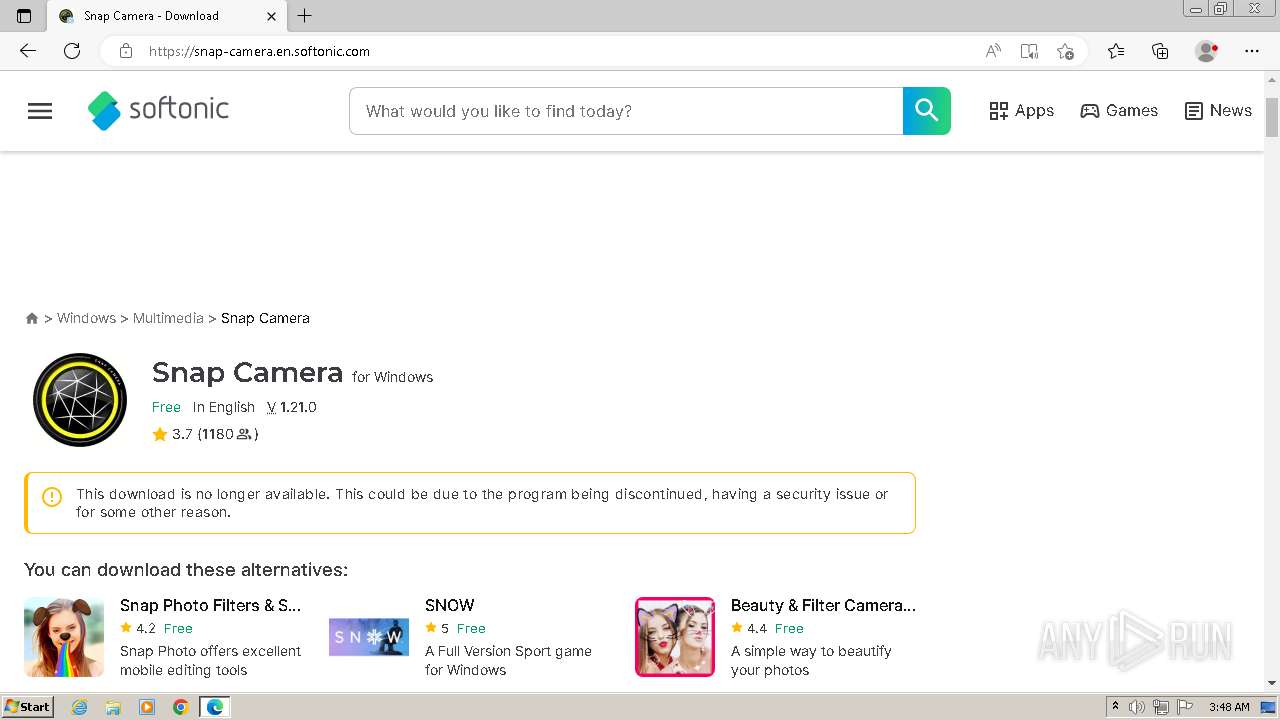Open the Apps section
Screen dimensions: 1280x720
coord(1021,111)
